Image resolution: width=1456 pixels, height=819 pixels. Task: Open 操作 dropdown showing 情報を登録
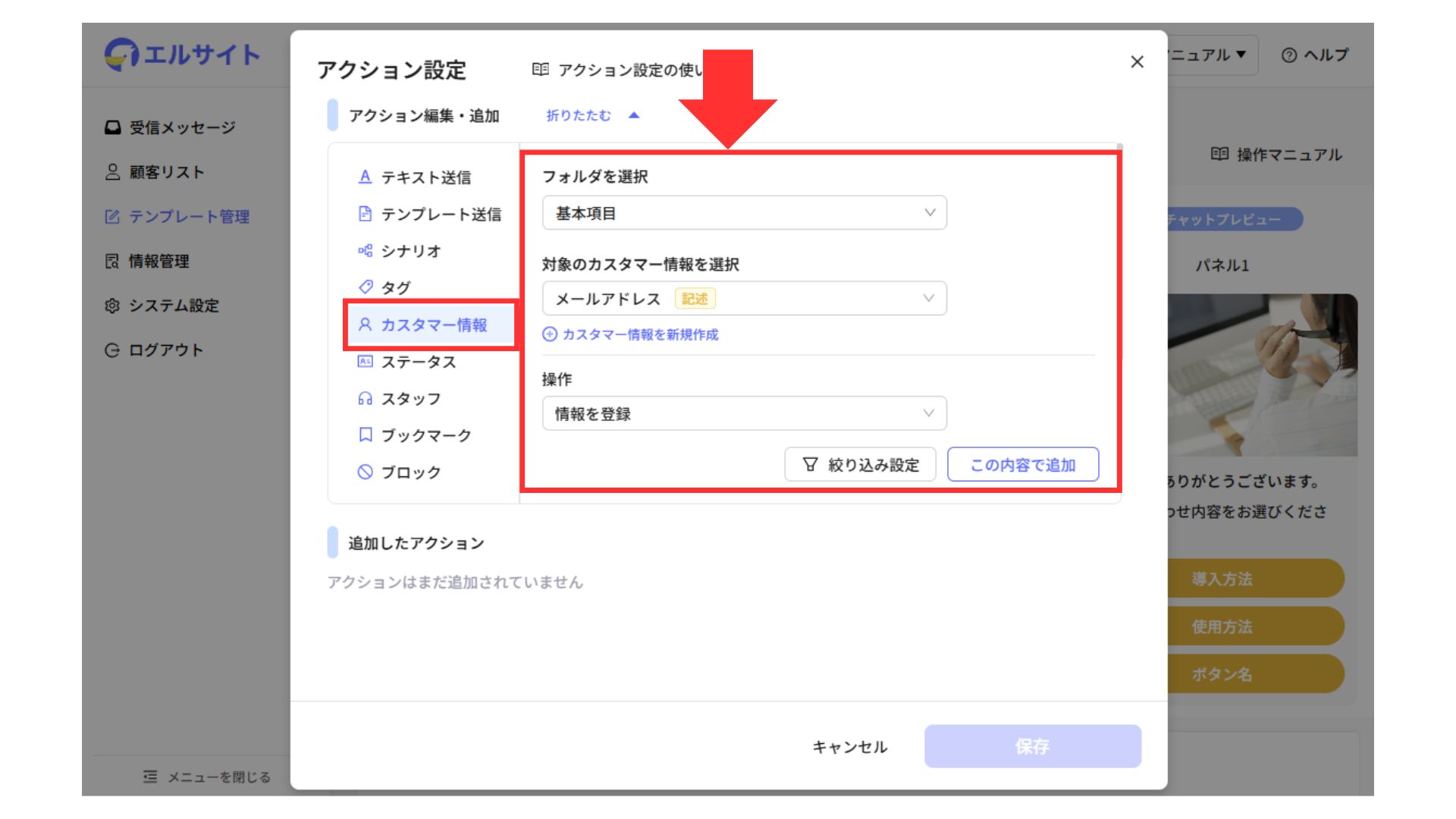coord(744,414)
